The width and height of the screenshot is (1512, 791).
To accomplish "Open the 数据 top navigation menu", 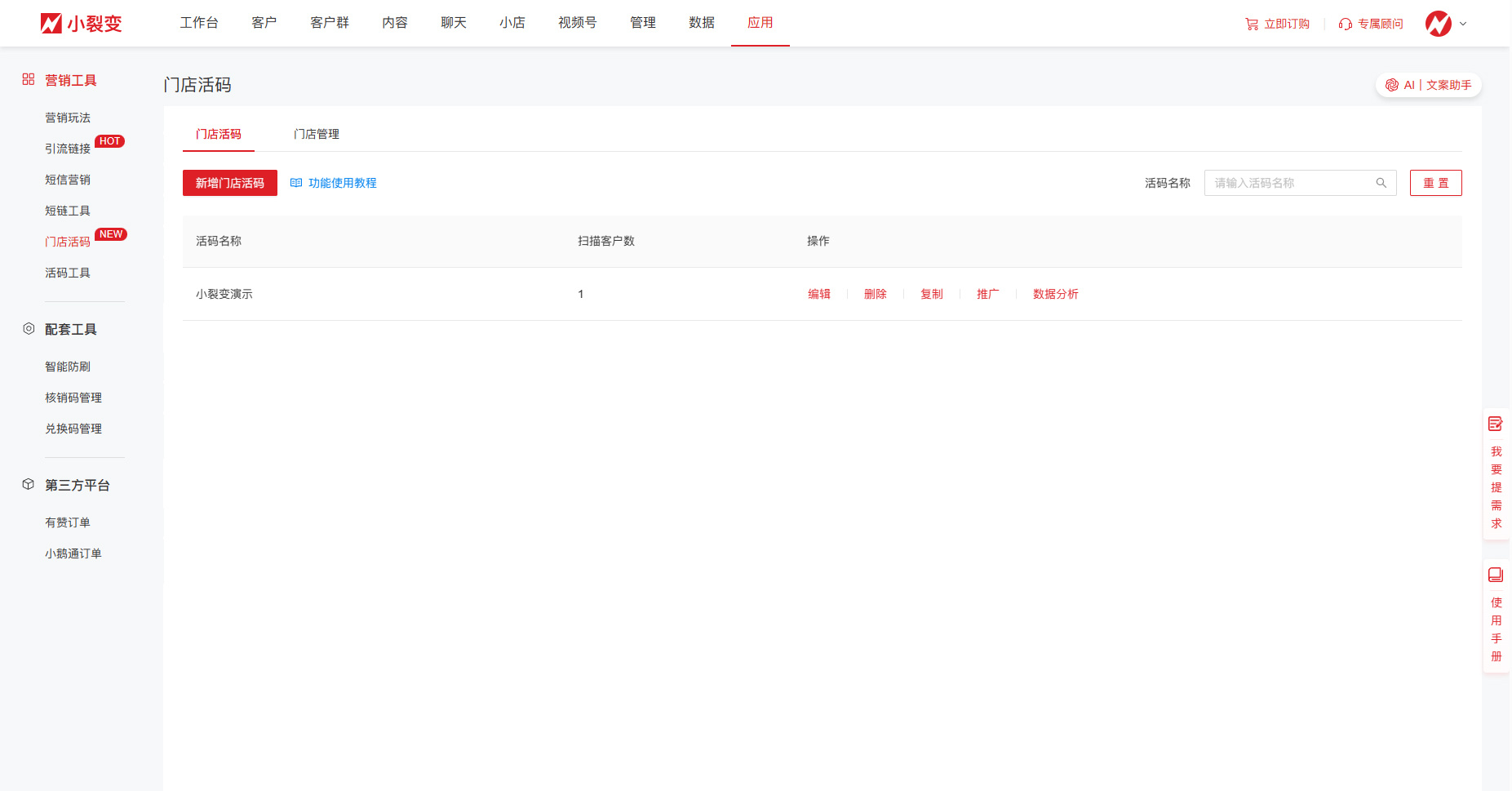I will (x=702, y=23).
